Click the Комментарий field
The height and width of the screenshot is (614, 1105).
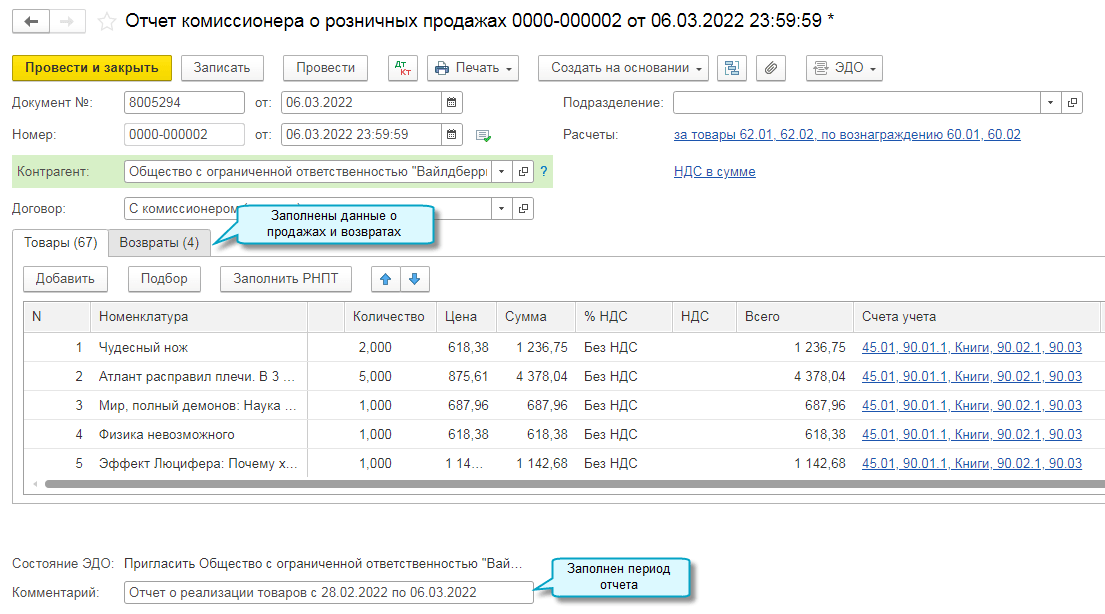(328, 592)
